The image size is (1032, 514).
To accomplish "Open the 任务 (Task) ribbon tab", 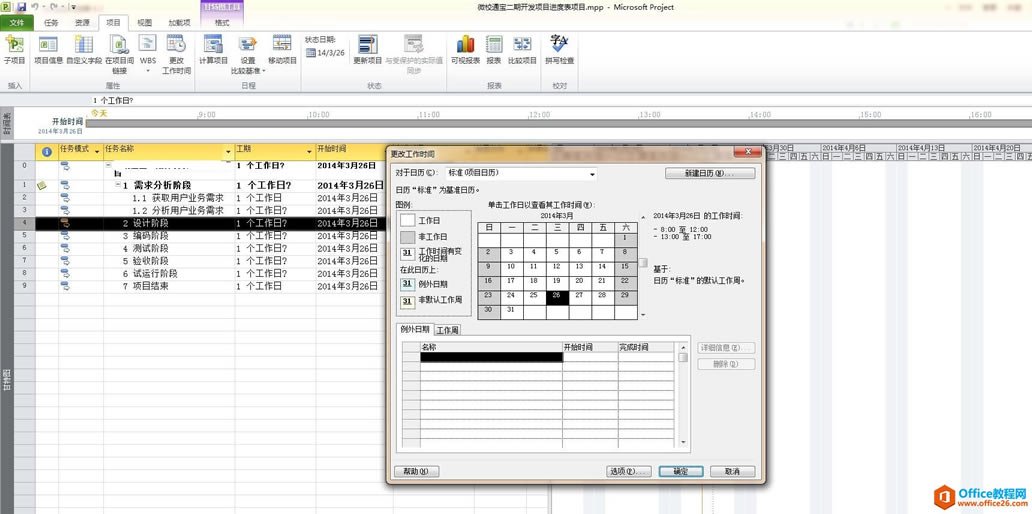I will click(51, 22).
